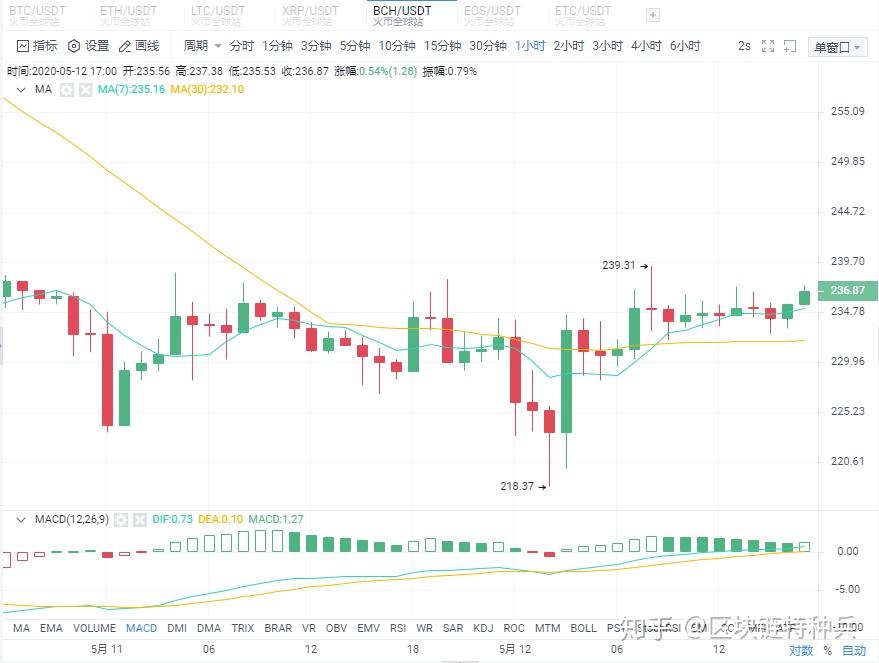Screen dimensions: 879x663
Task: Toggle the KDJ indicator
Action: coord(483,628)
